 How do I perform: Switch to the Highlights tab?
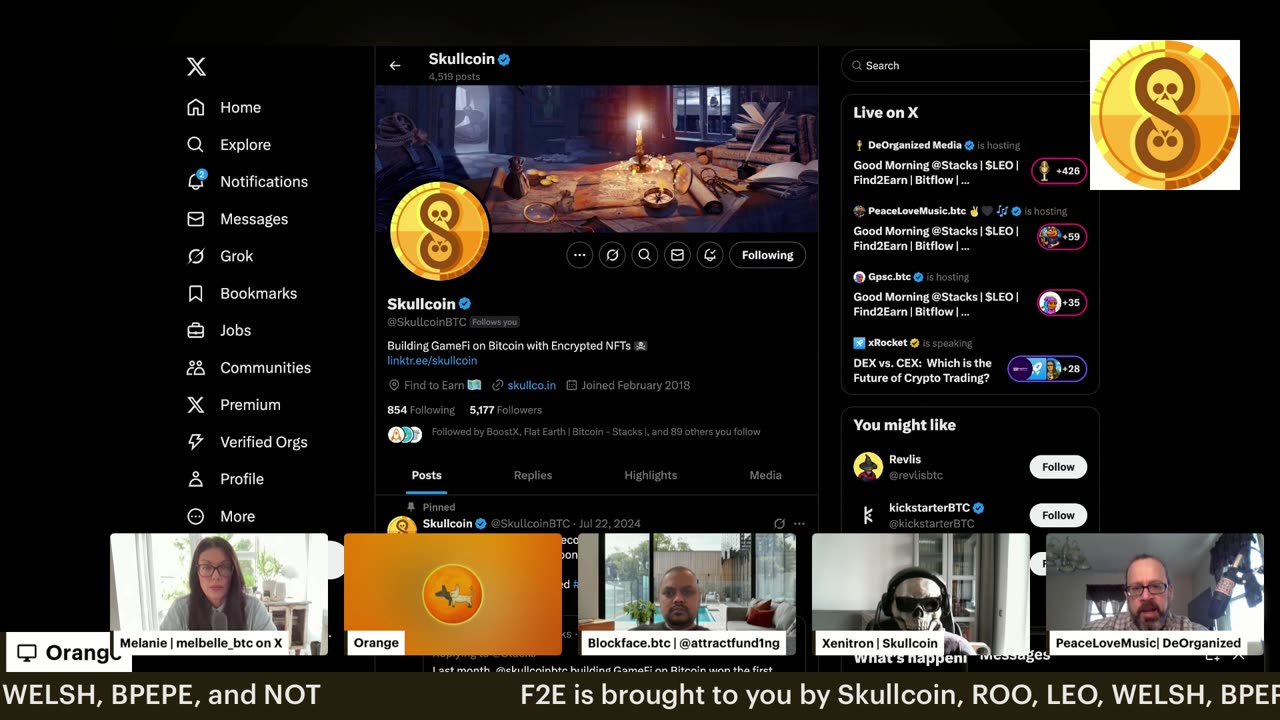pos(651,475)
